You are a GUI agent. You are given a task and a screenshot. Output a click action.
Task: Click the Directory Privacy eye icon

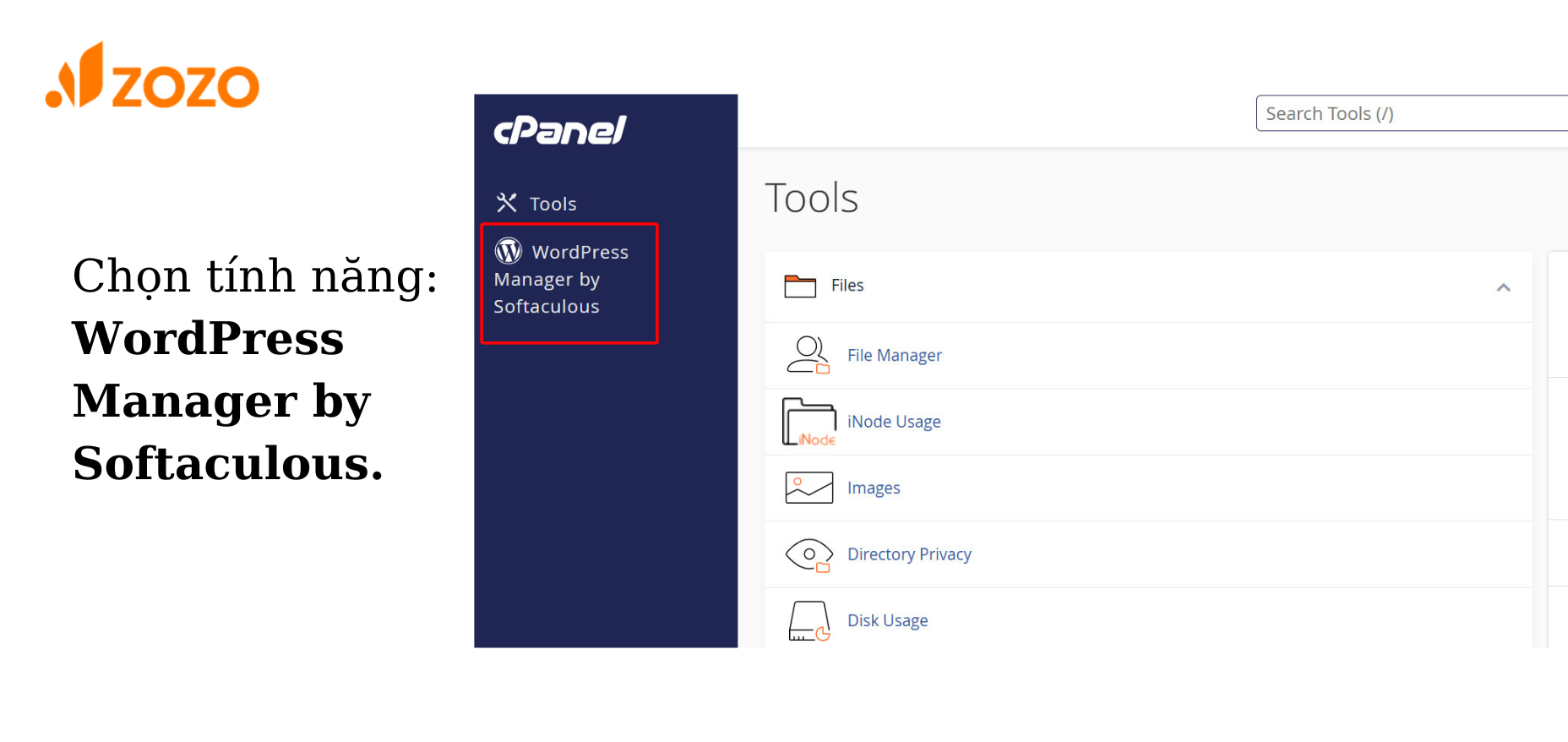(808, 554)
